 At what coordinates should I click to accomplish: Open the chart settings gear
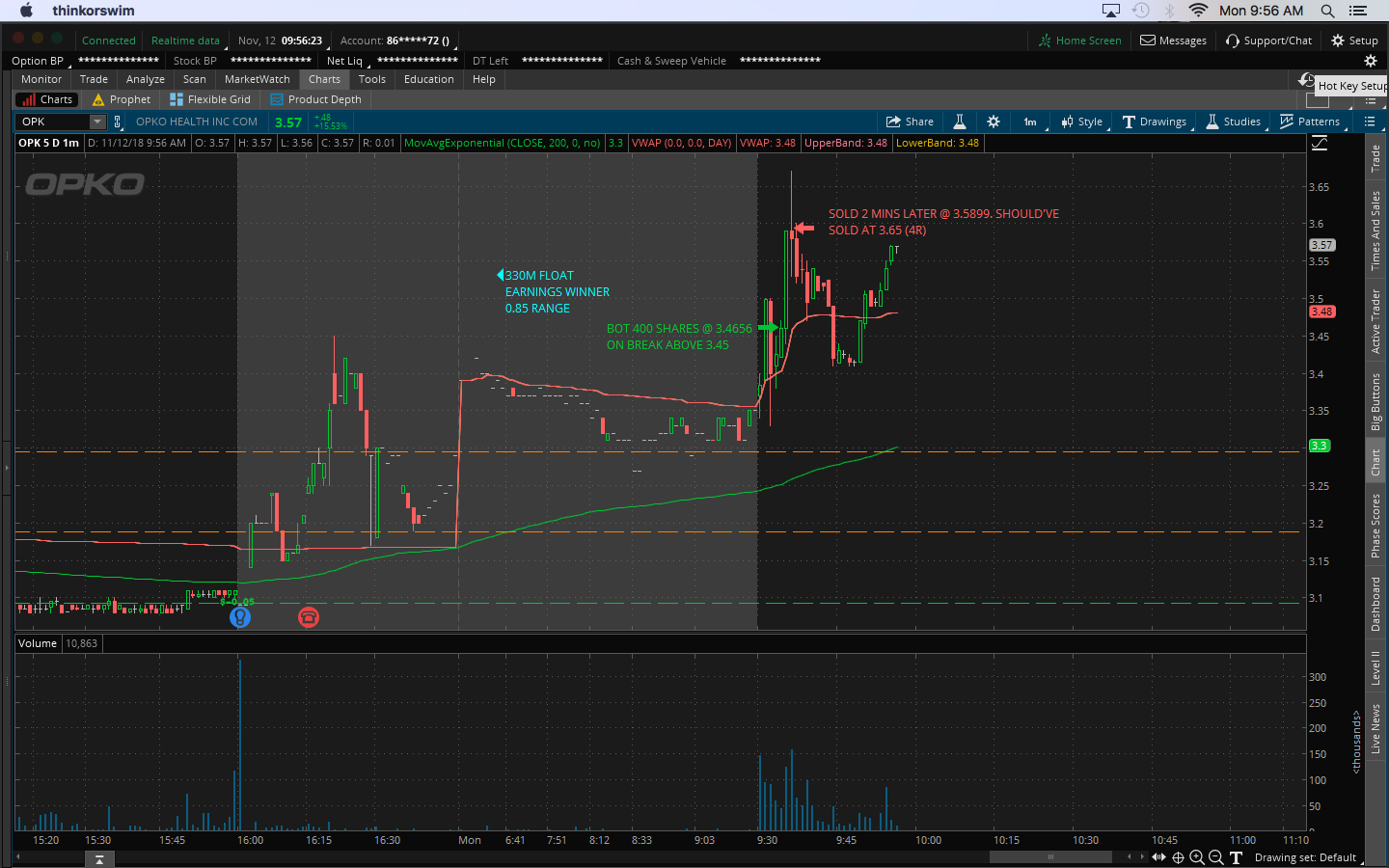(x=994, y=122)
